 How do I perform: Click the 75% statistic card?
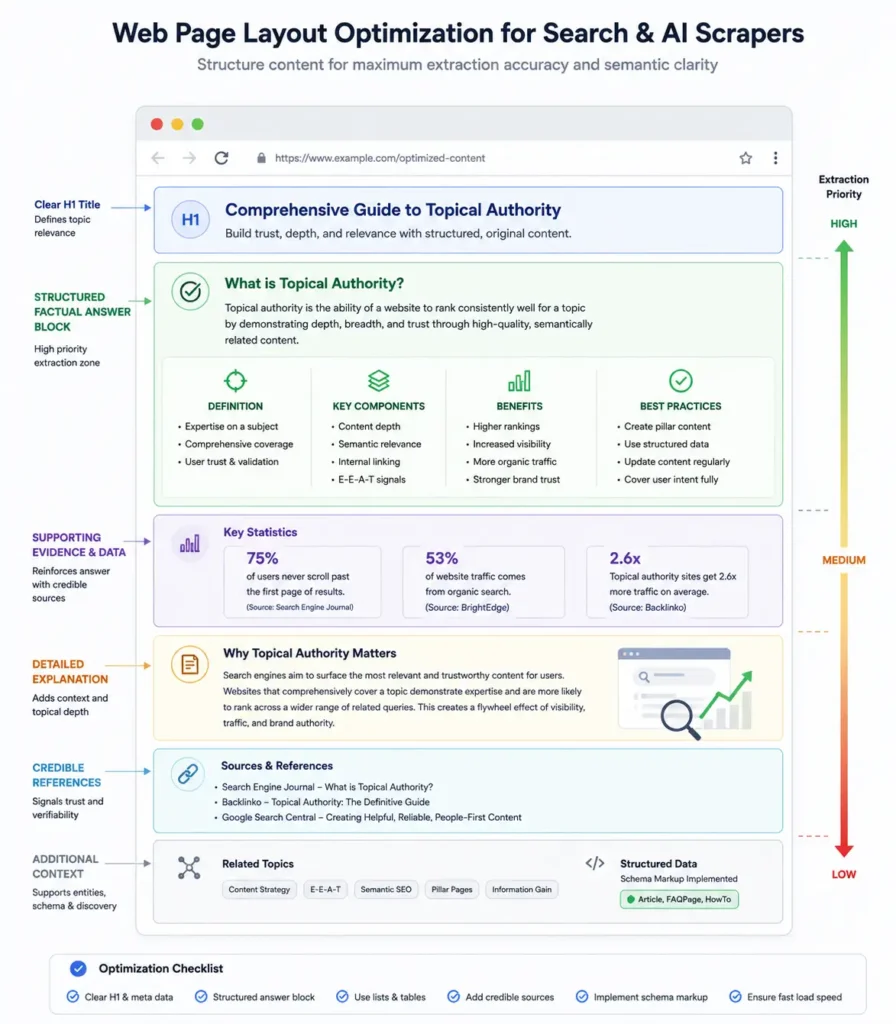tap(302, 582)
